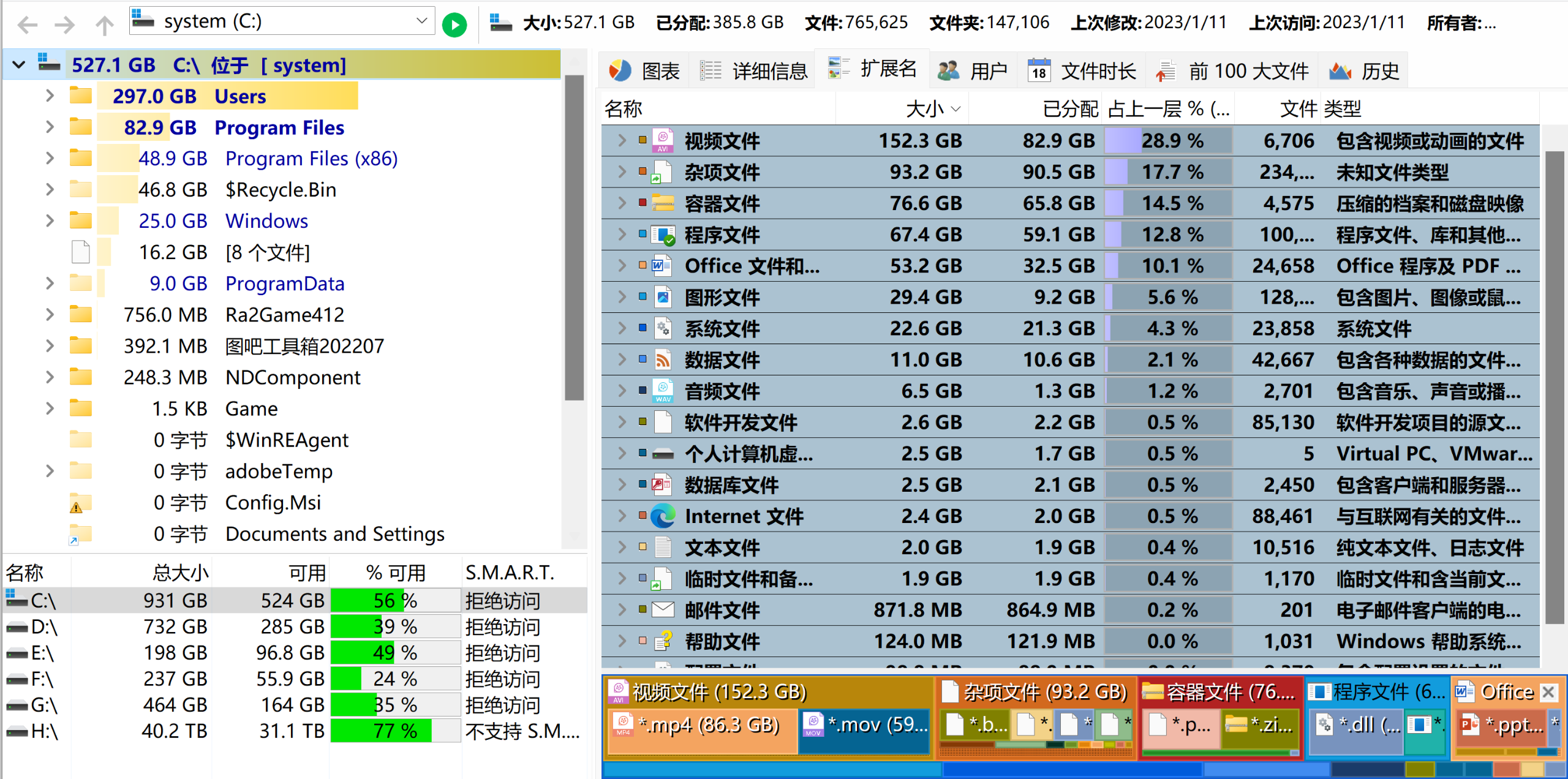Click the Edge icon on Internet 文件 row
Viewport: 1568px width, 779px height.
[x=663, y=516]
